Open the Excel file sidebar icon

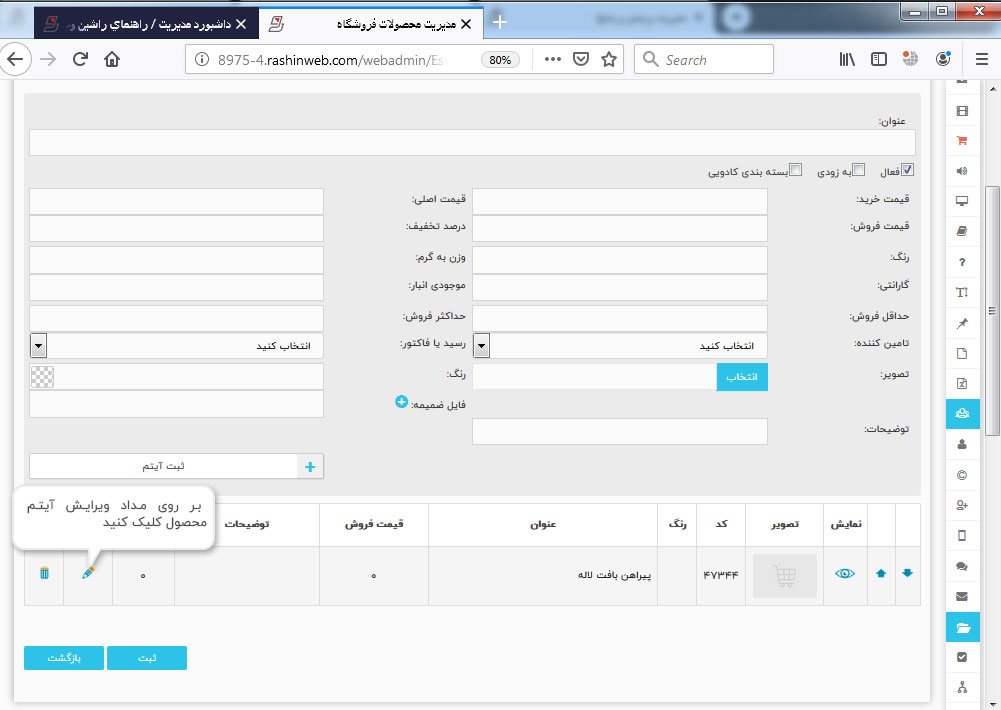(962, 383)
